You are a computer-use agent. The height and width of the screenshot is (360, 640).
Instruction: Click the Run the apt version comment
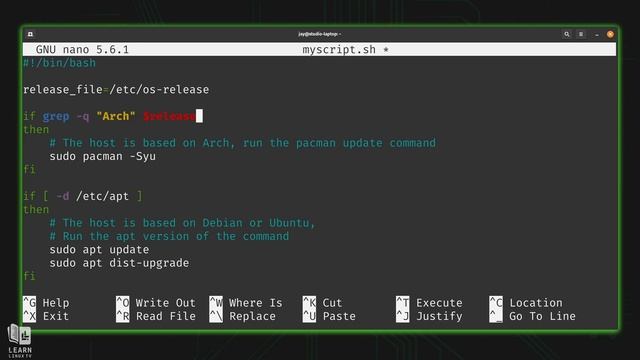(169, 236)
